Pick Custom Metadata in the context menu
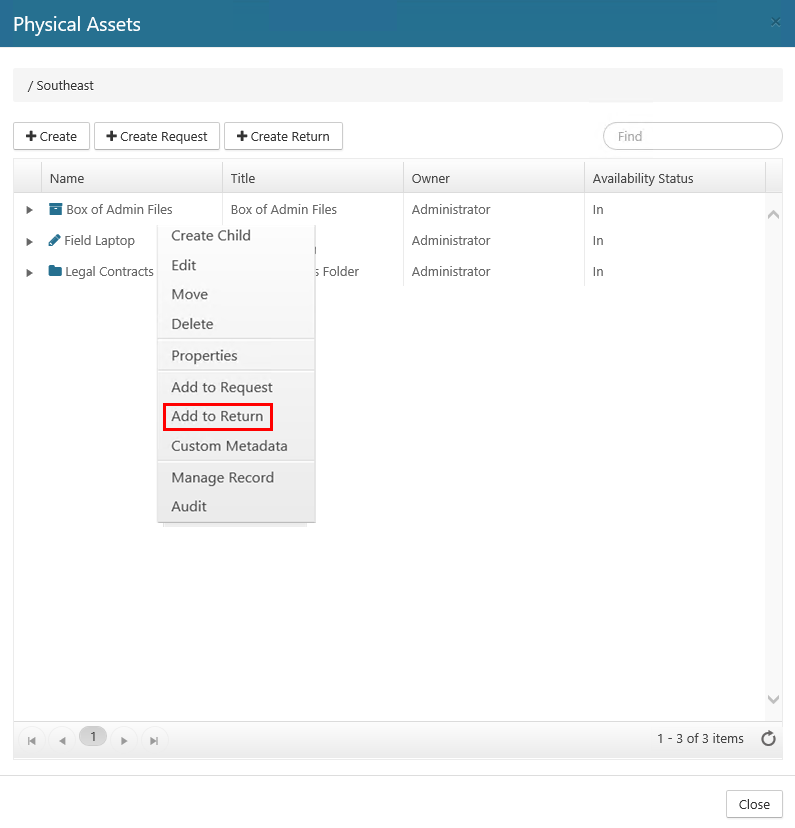The width and height of the screenshot is (795, 828). tap(229, 446)
